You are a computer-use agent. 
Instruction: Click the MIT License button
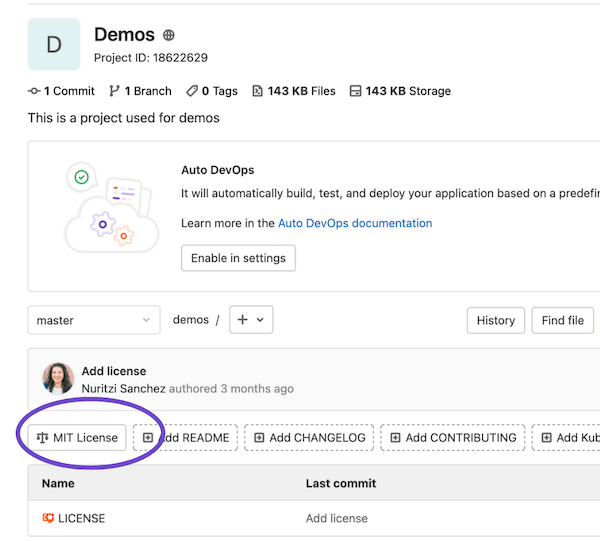[x=76, y=437]
